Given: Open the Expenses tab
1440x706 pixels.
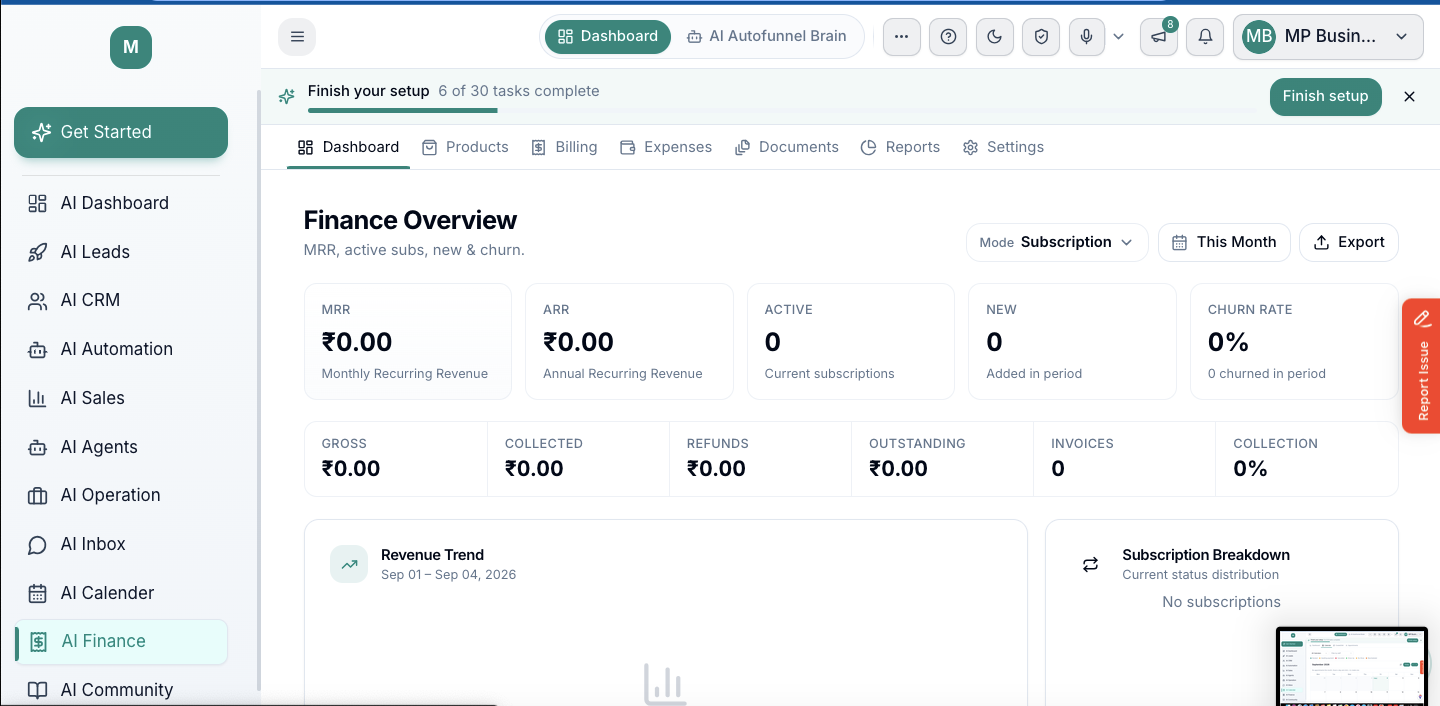Looking at the screenshot, I should click(x=666, y=147).
